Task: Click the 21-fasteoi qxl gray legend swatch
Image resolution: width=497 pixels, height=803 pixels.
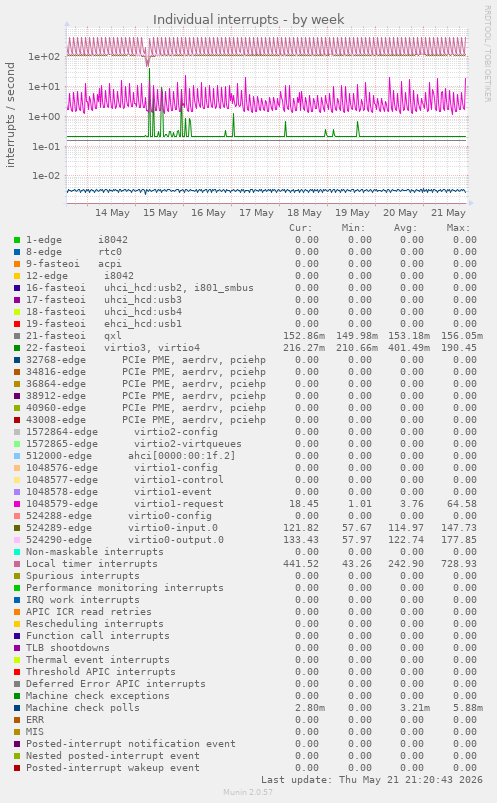Action: coord(17,336)
